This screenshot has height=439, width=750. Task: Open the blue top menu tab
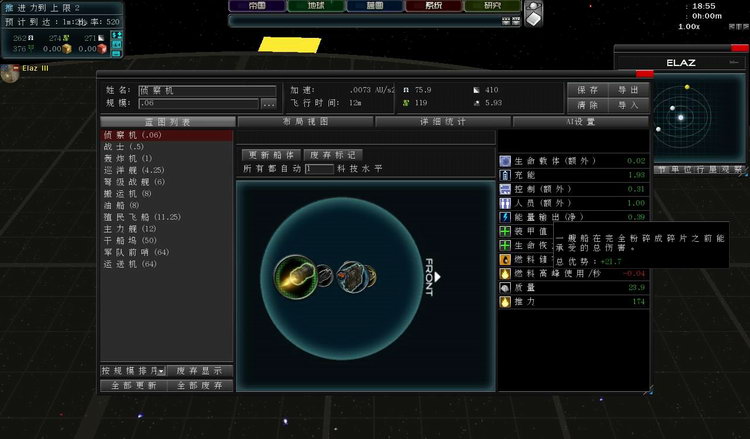pos(375,6)
